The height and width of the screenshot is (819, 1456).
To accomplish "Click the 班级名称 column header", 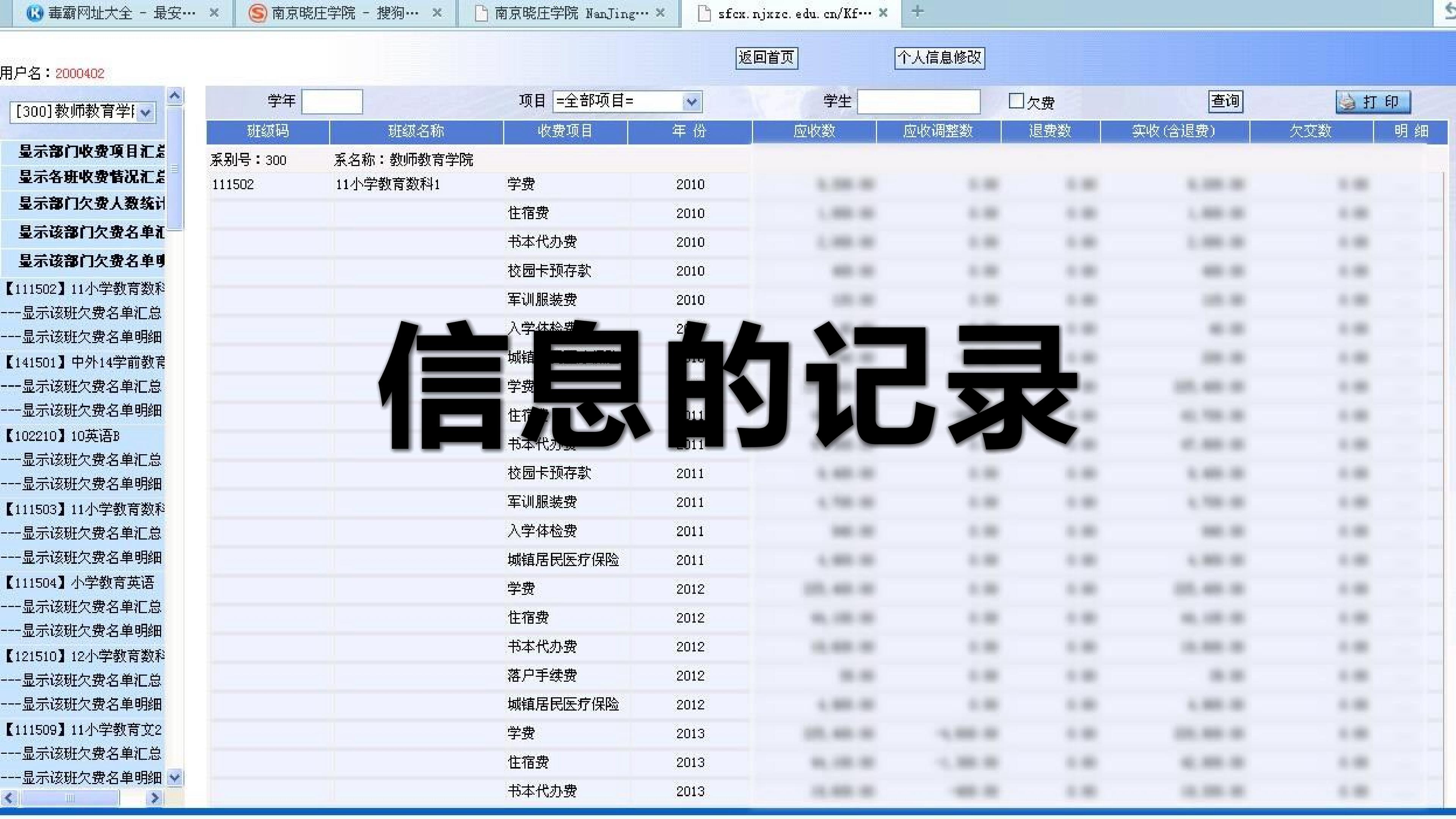I will [417, 132].
